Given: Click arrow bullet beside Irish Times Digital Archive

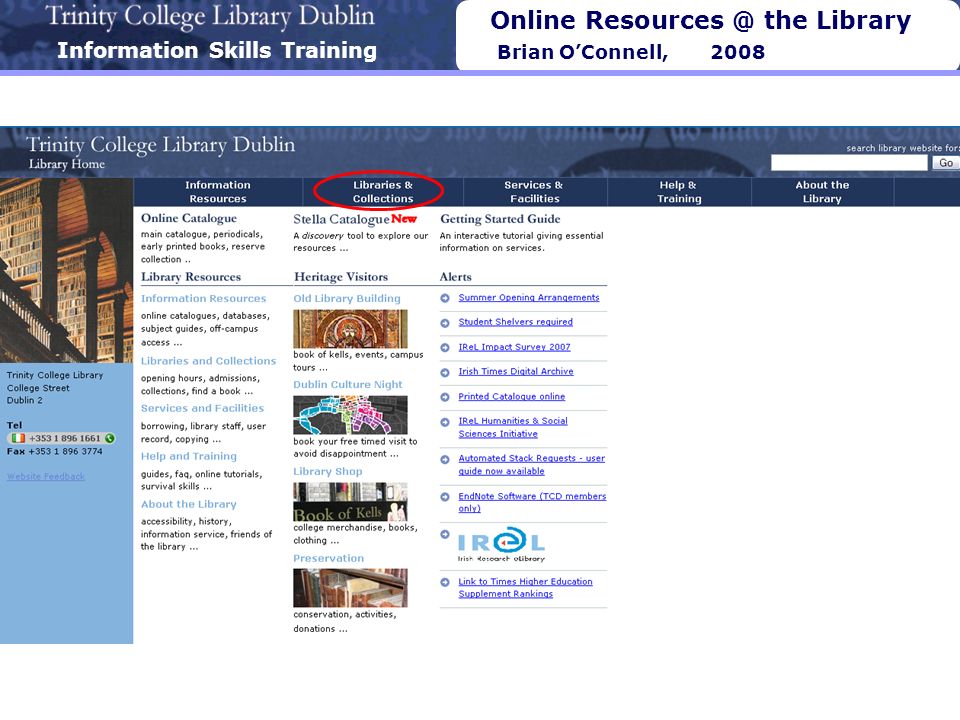Looking at the screenshot, I should [445, 372].
